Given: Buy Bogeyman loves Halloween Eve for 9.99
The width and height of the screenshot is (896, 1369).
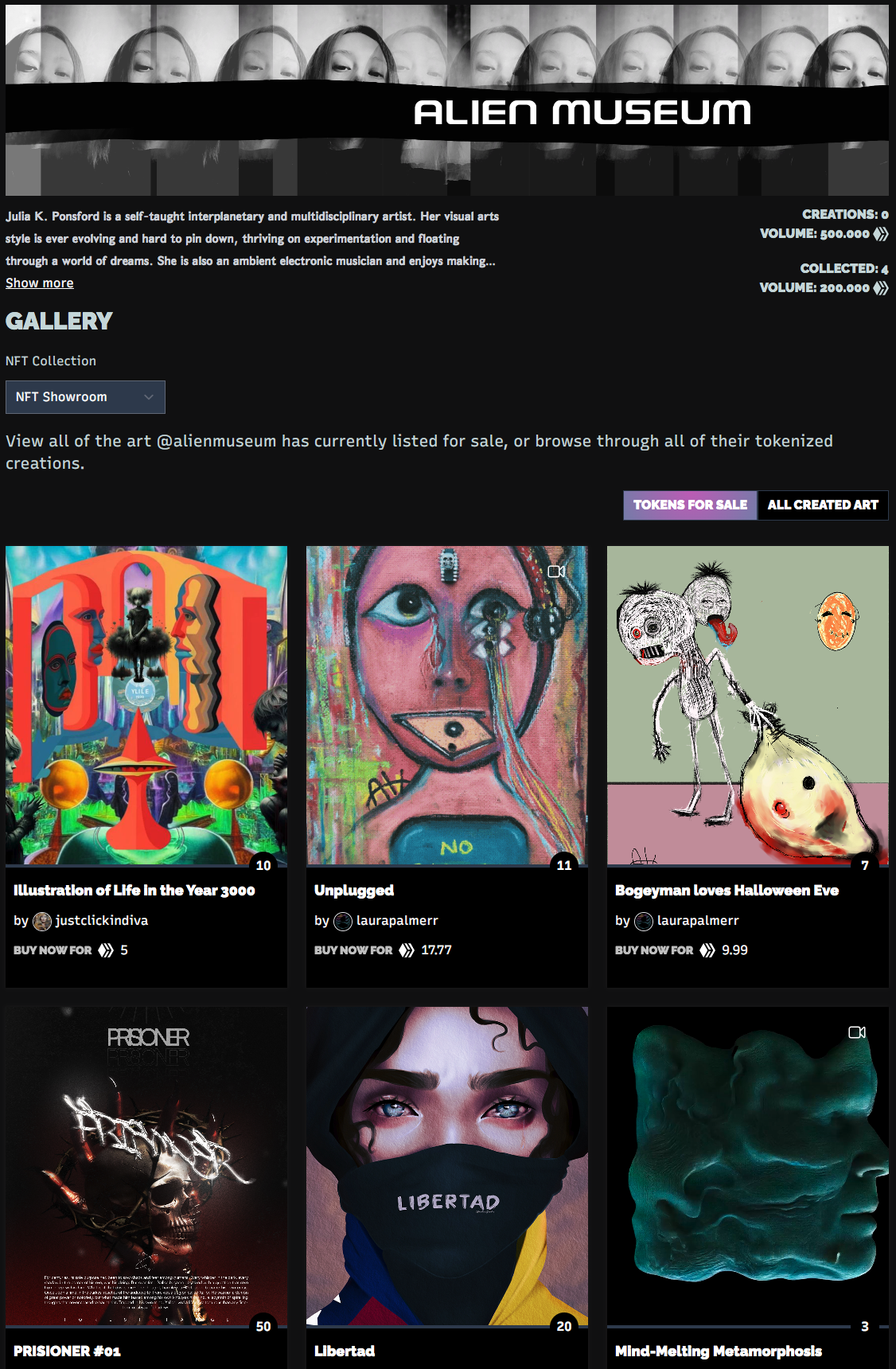Looking at the screenshot, I should pos(681,950).
